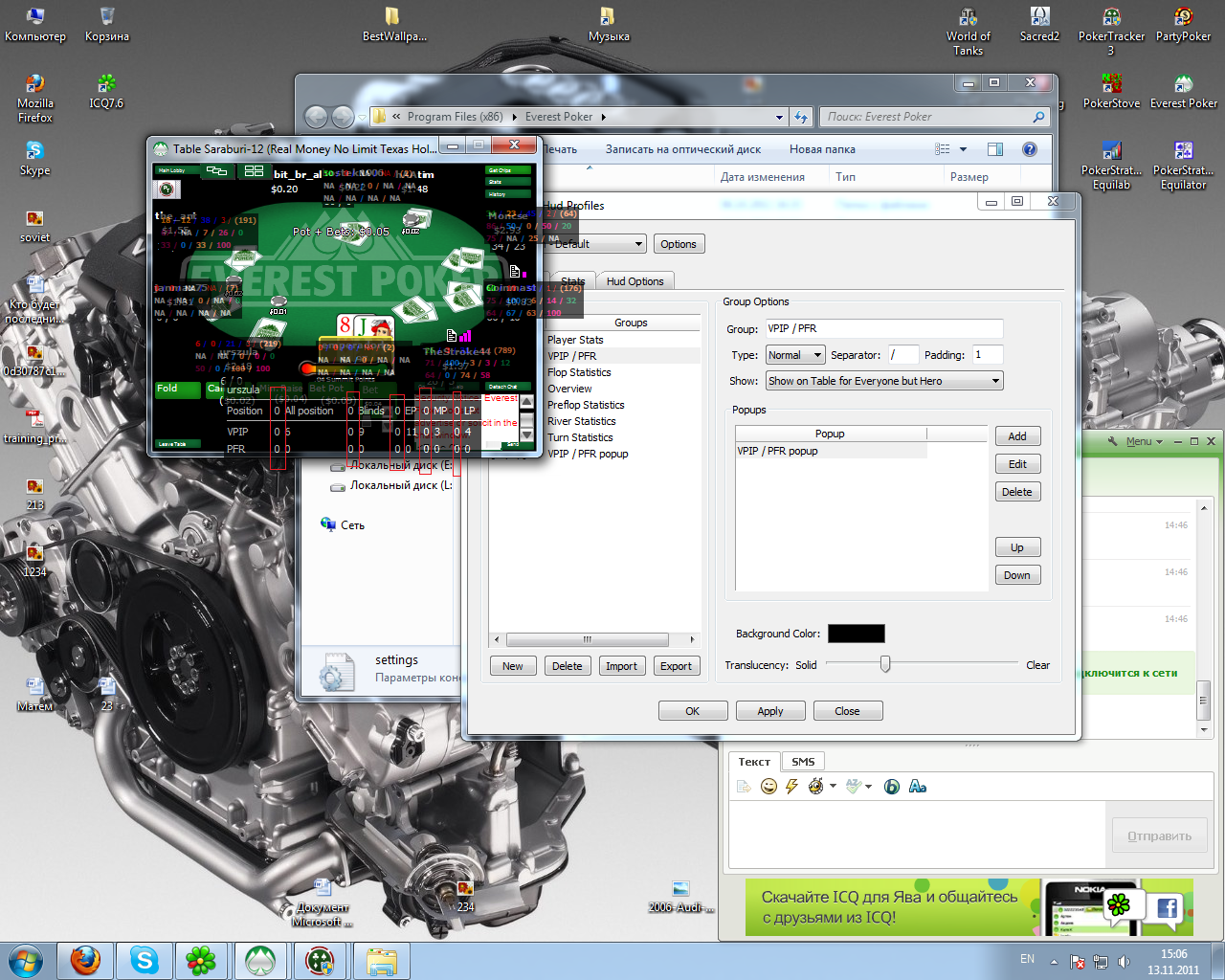
Task: Open the Корзина recycle bin icon
Action: click(x=106, y=25)
